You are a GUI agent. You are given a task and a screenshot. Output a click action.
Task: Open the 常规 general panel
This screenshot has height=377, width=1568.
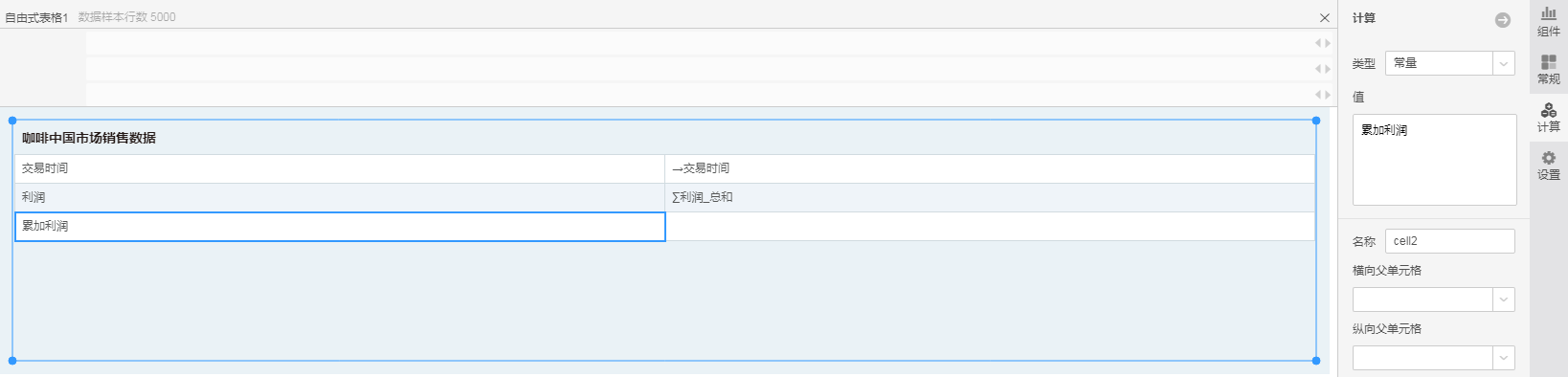click(x=1548, y=69)
